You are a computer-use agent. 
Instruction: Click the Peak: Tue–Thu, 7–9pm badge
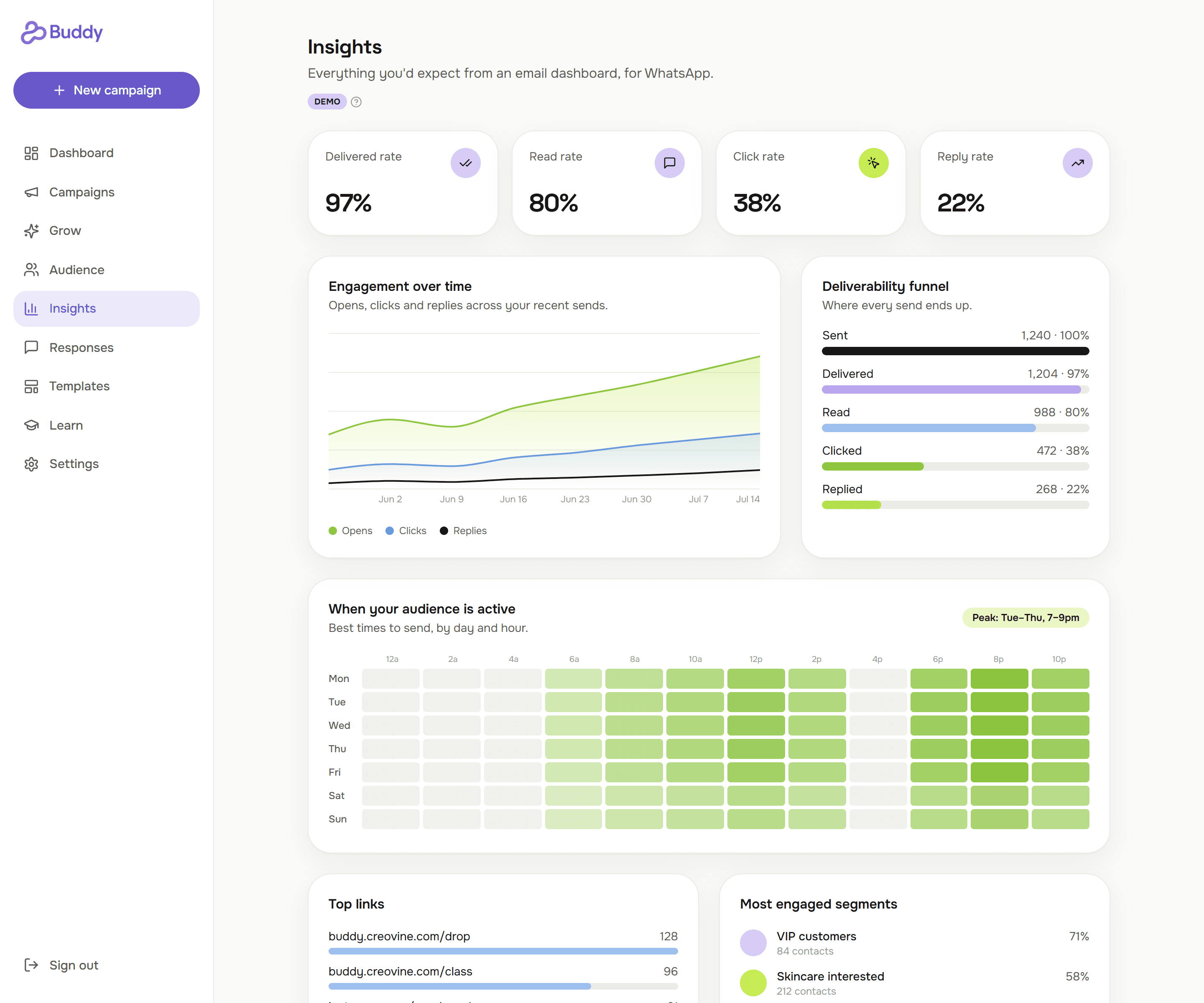tap(1025, 618)
